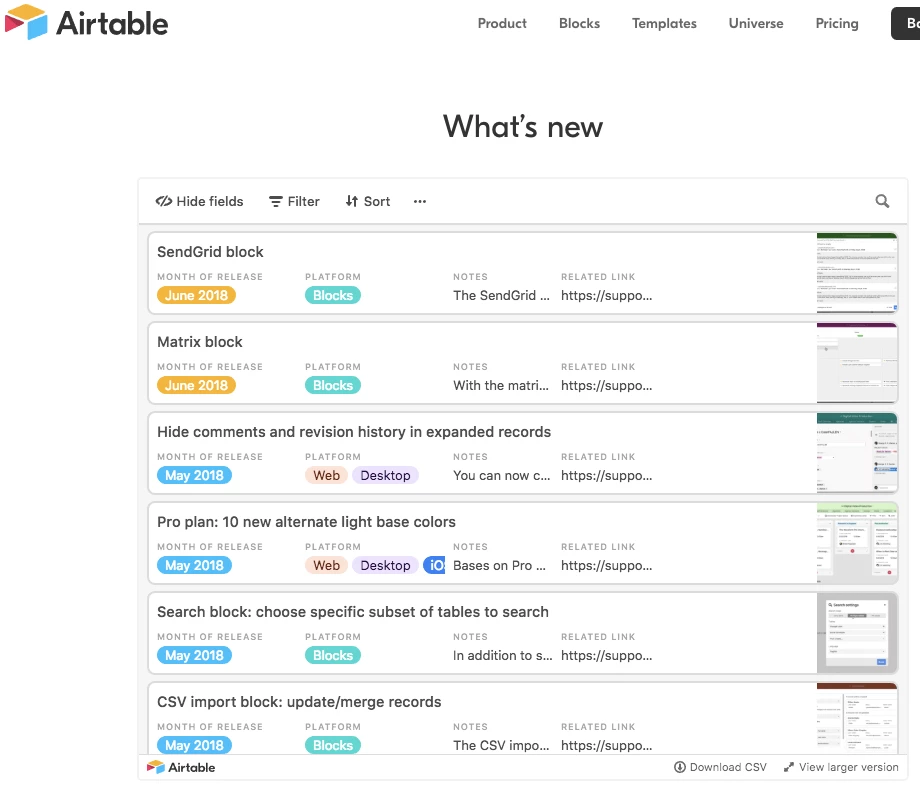Viewport: 920px width, 793px height.
Task: Click the Airtable logo in header
Action: pyautogui.click(x=86, y=22)
